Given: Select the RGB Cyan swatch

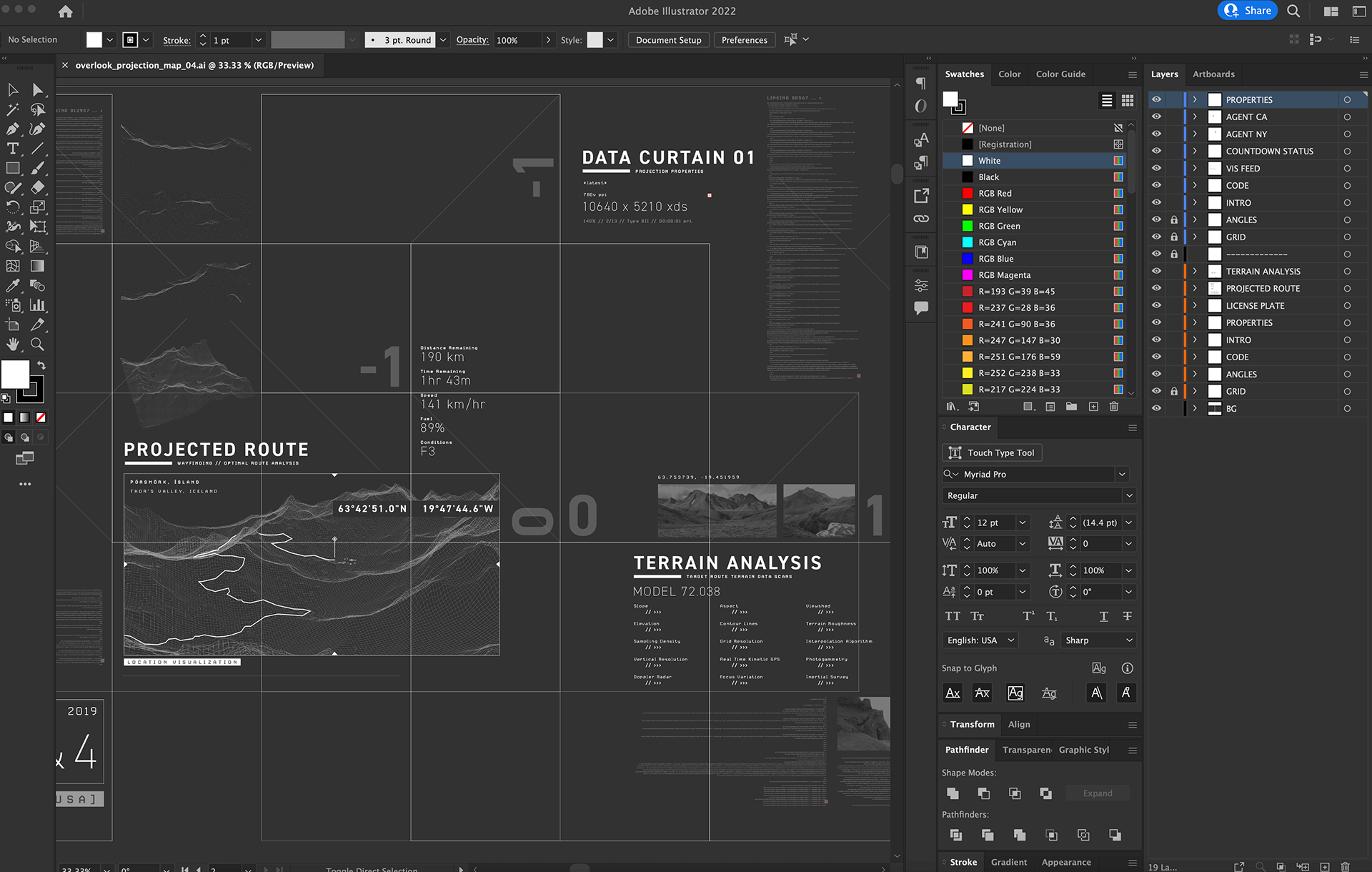Looking at the screenshot, I should point(997,242).
